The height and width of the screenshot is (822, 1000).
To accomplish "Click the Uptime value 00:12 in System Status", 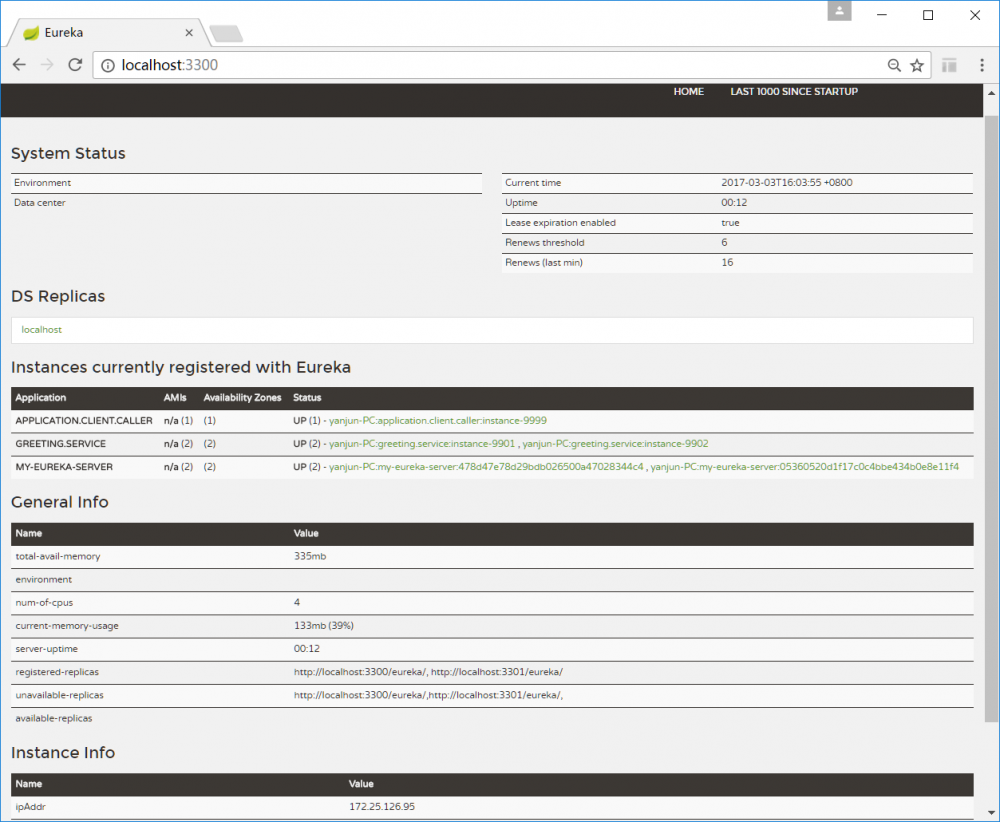I will [734, 203].
